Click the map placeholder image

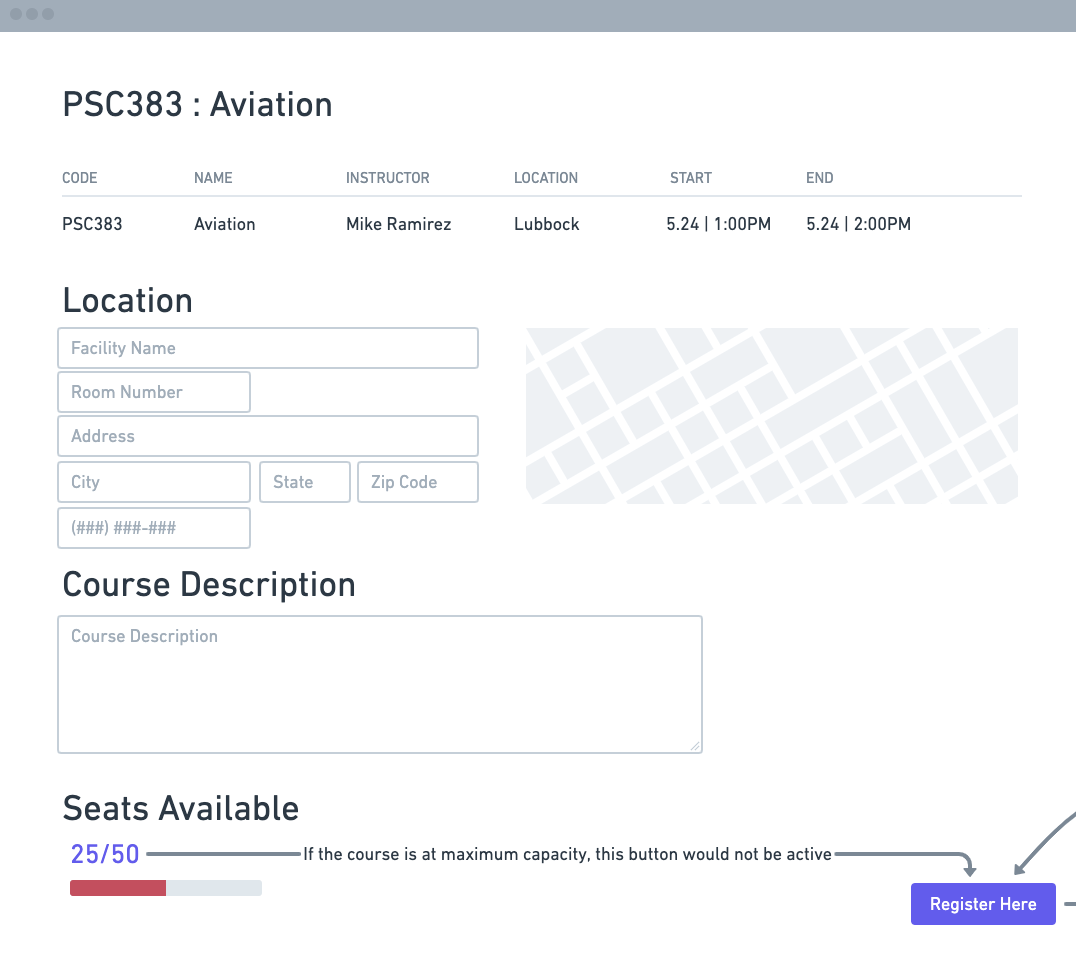[x=771, y=416]
